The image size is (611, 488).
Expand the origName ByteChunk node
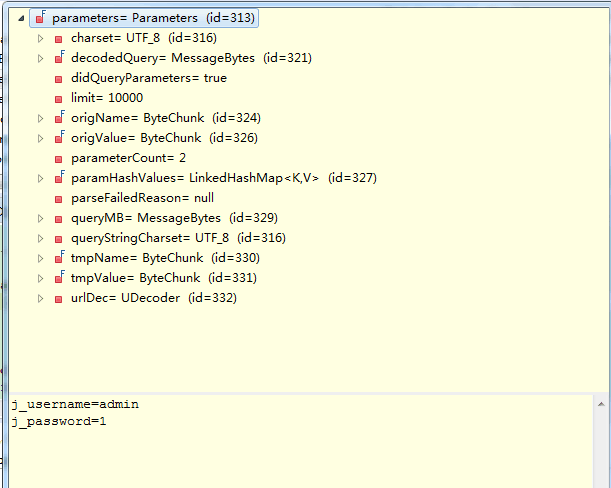(40, 118)
